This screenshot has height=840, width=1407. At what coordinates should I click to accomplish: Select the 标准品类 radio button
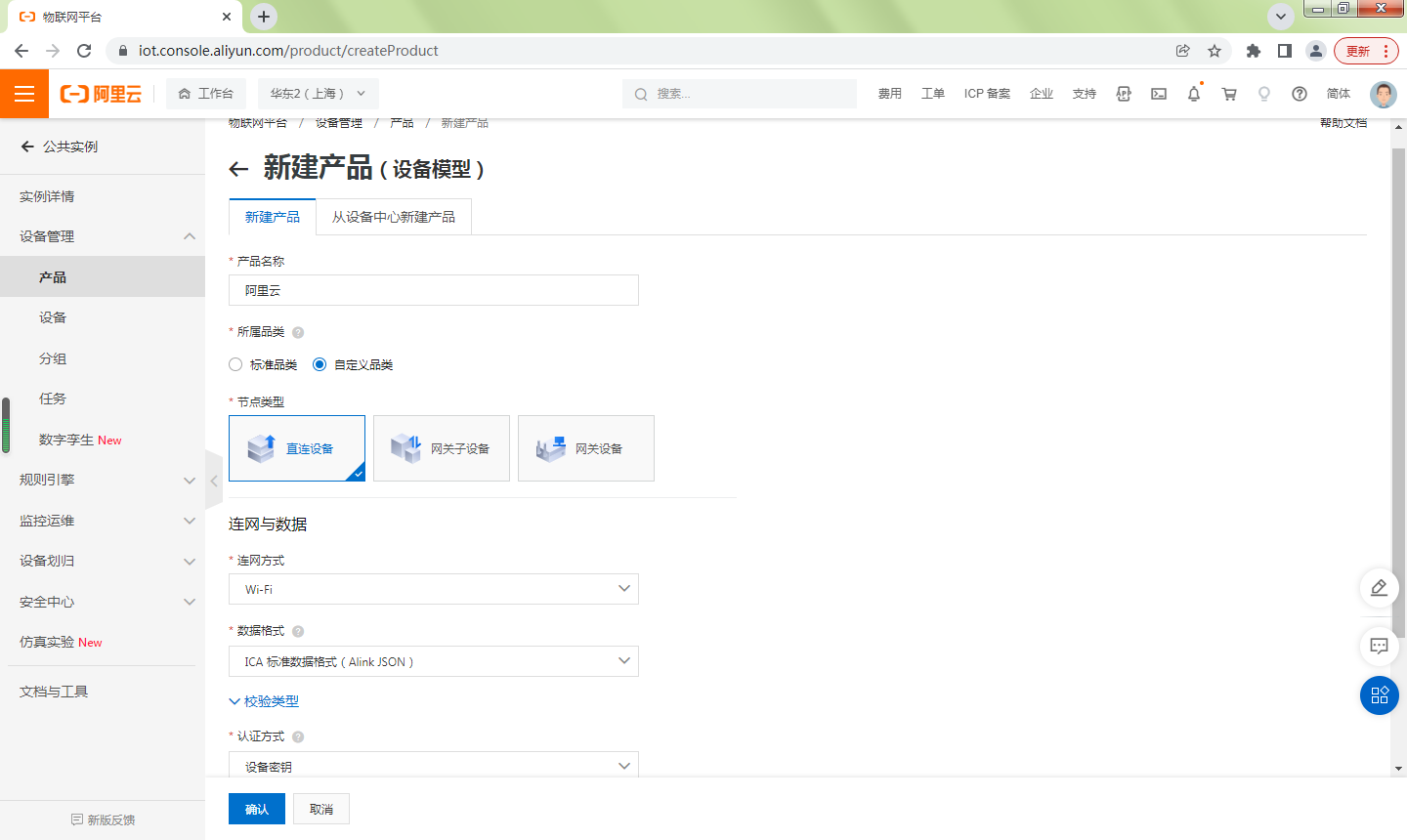click(235, 364)
